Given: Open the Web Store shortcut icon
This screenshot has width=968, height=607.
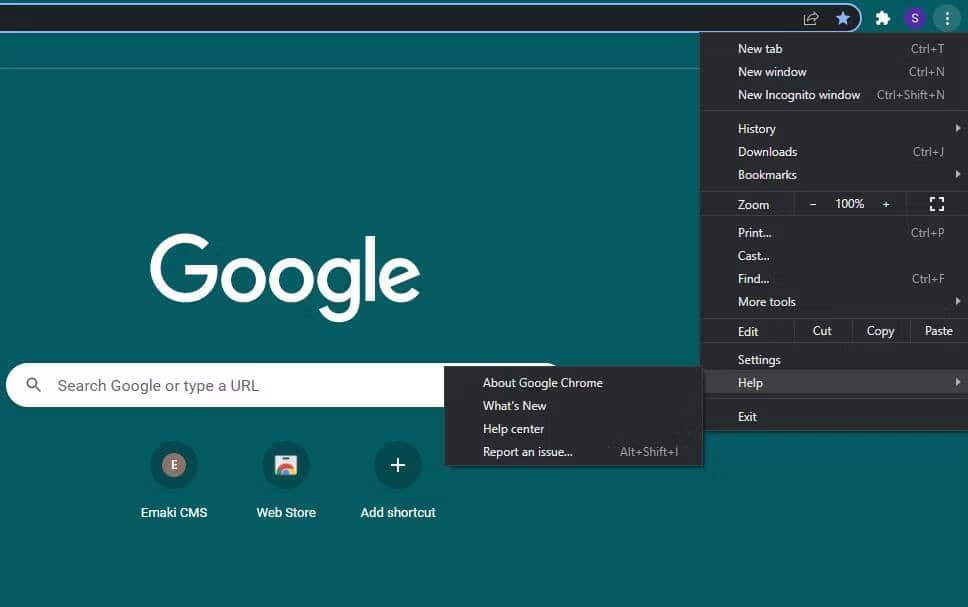Looking at the screenshot, I should pos(286,465).
